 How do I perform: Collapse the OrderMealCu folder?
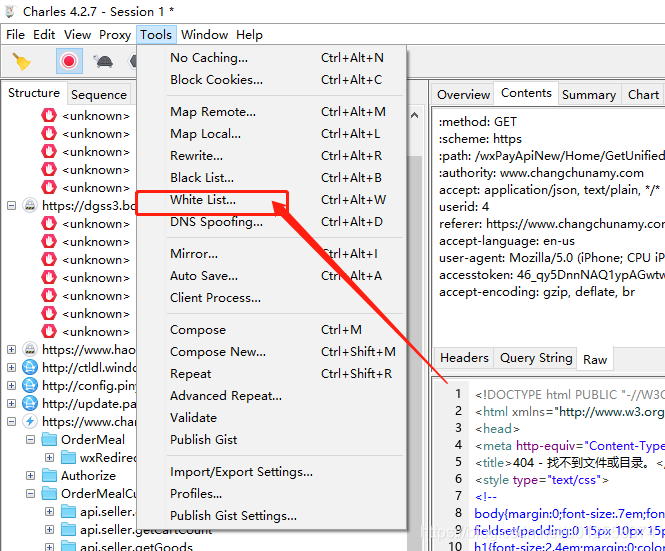(x=31, y=493)
